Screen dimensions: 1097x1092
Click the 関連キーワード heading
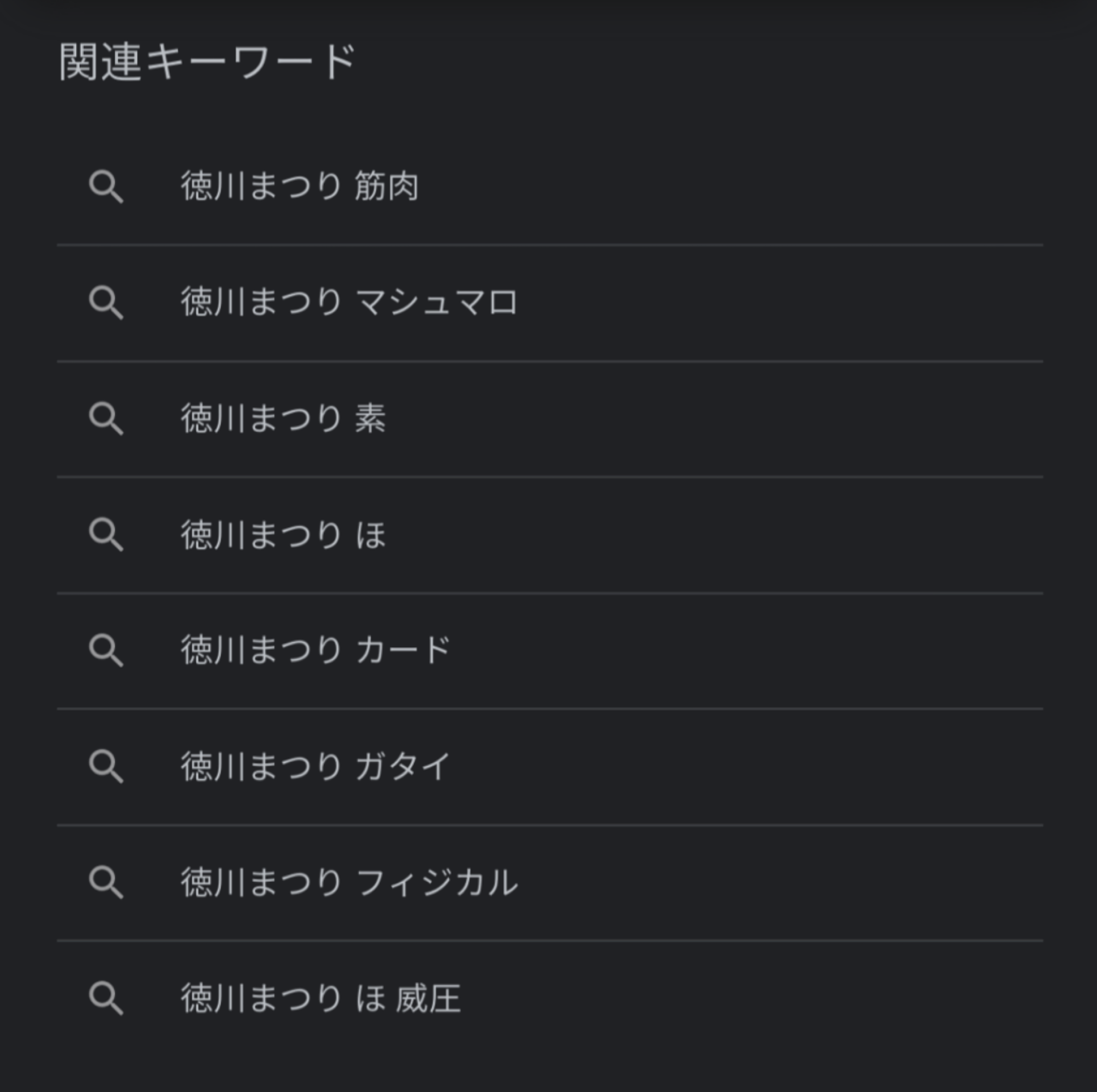207,62
